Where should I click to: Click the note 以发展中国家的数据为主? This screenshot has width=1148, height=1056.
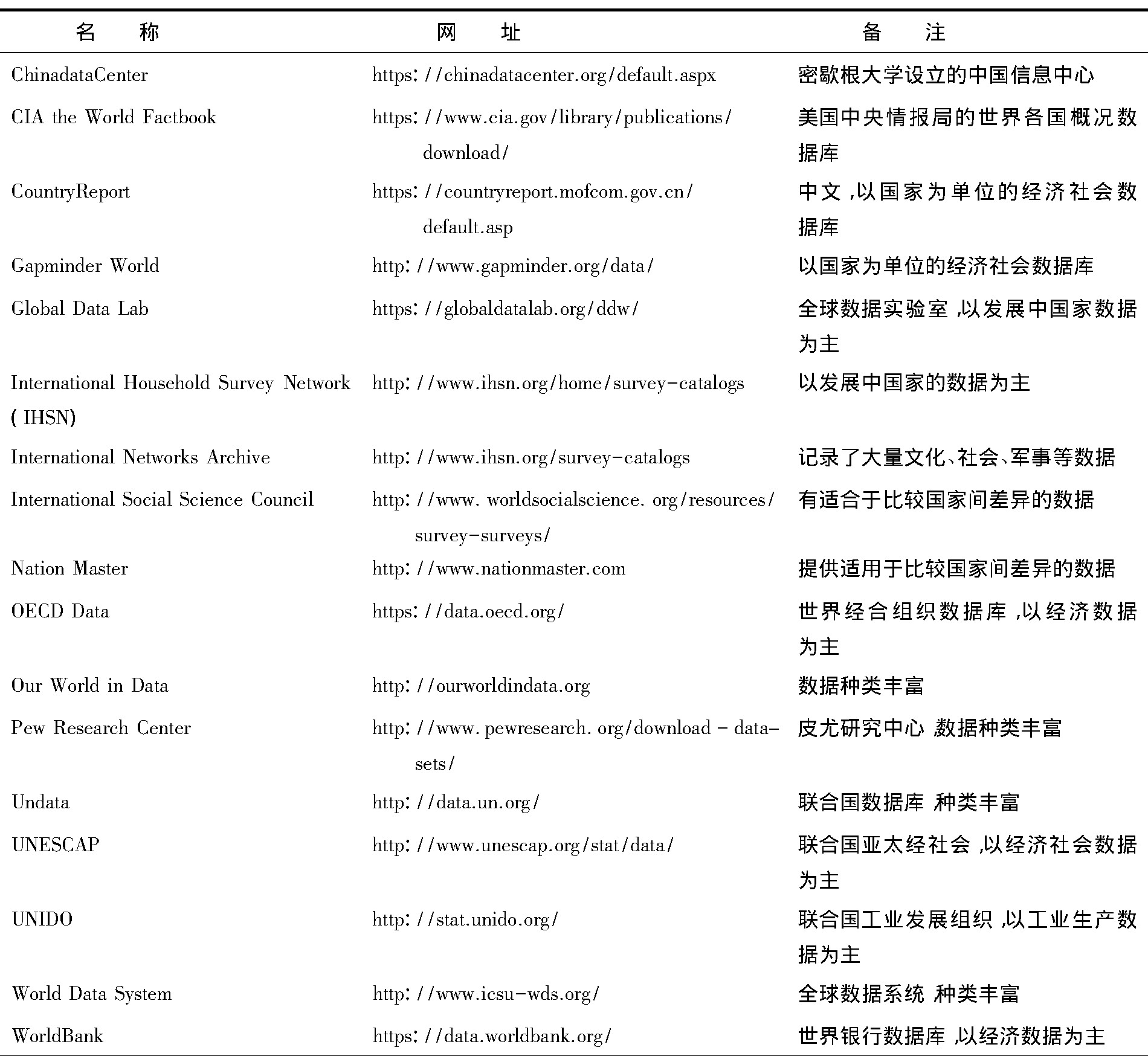pos(914,383)
